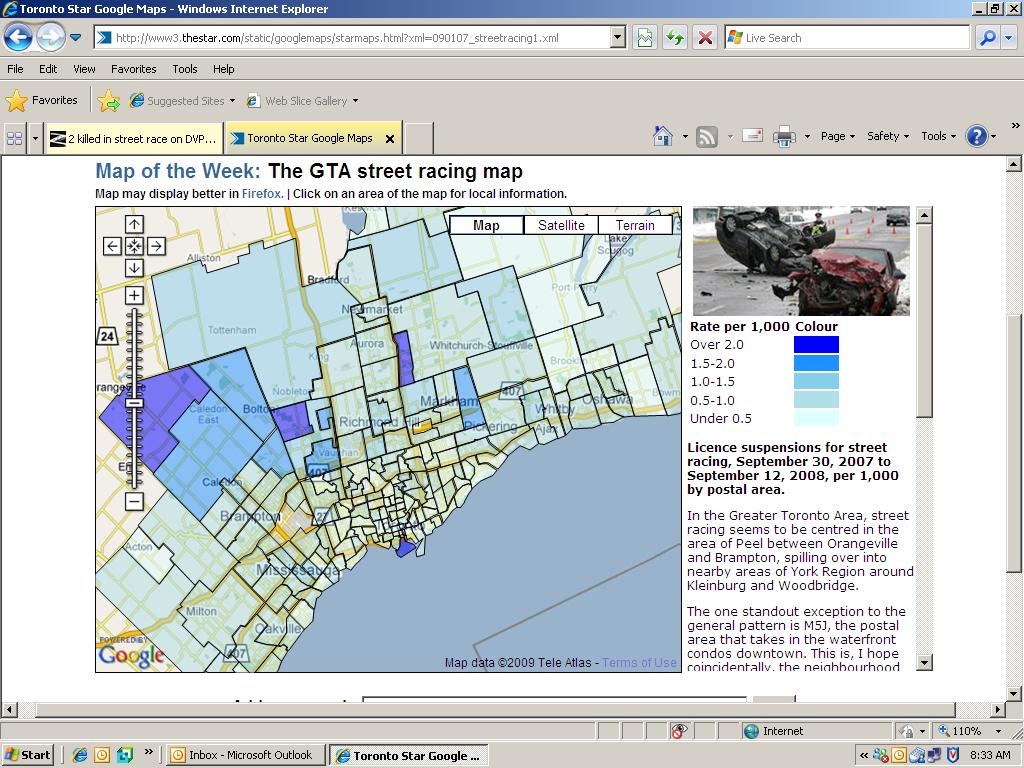The height and width of the screenshot is (768, 1024).
Task: Switch map to Satellite view
Action: click(x=561, y=225)
